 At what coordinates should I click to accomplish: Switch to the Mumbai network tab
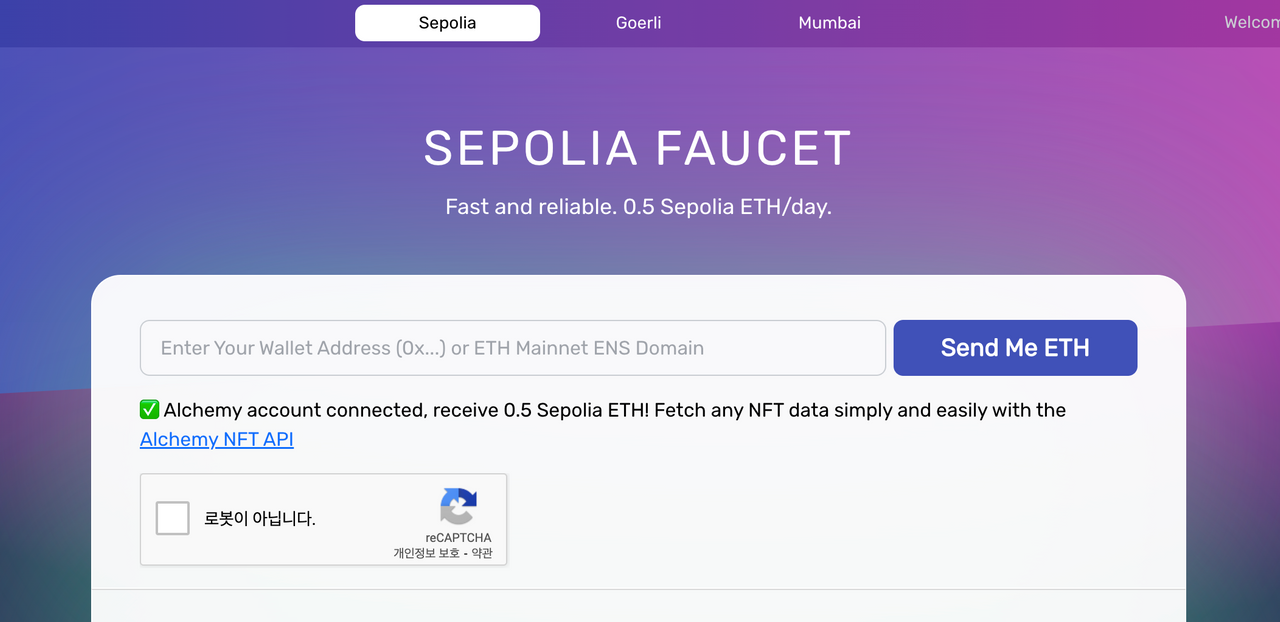click(830, 23)
